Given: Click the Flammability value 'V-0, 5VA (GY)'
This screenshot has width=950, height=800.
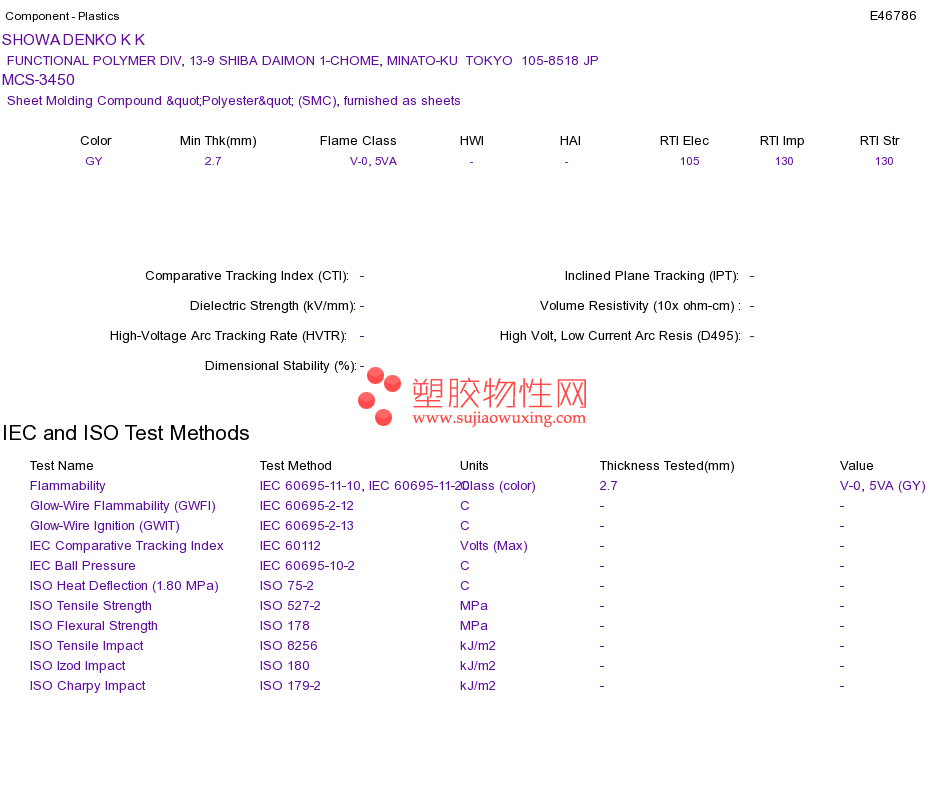Looking at the screenshot, I should [883, 486].
